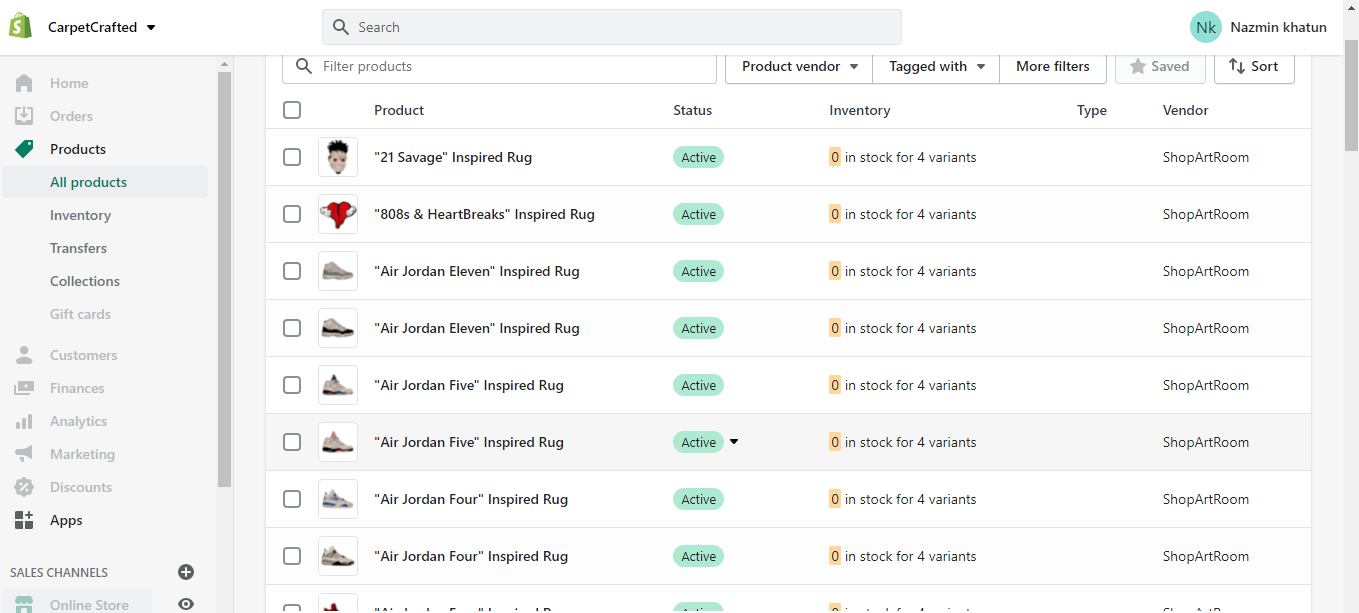This screenshot has height=613, width=1359.
Task: Open the Tagged with filter dropdown
Action: pos(936,67)
